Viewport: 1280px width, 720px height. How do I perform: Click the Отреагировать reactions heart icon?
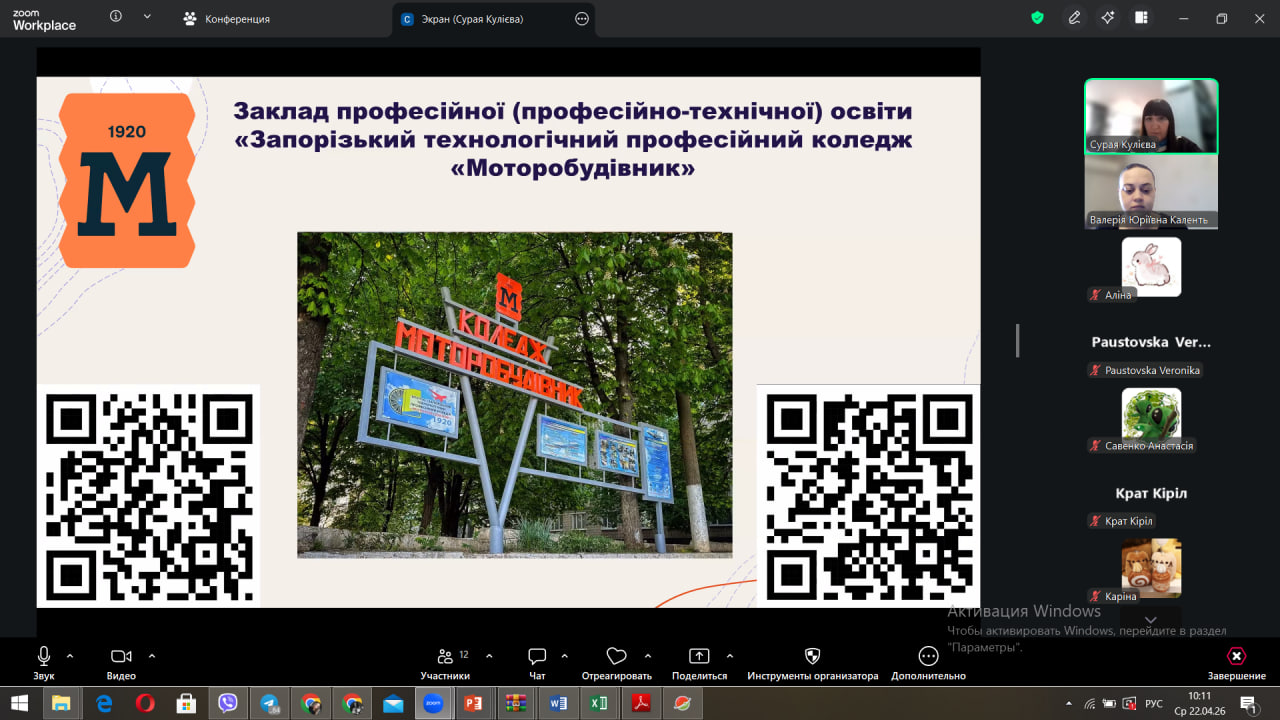[x=616, y=657]
